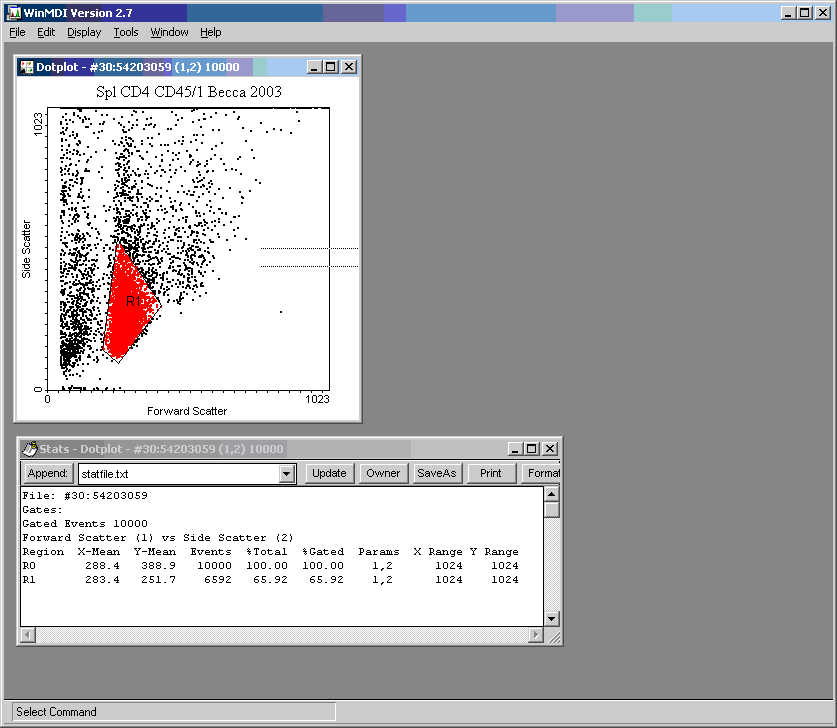Click into the statfile.txt filename field
837x728 pixels.
176,474
